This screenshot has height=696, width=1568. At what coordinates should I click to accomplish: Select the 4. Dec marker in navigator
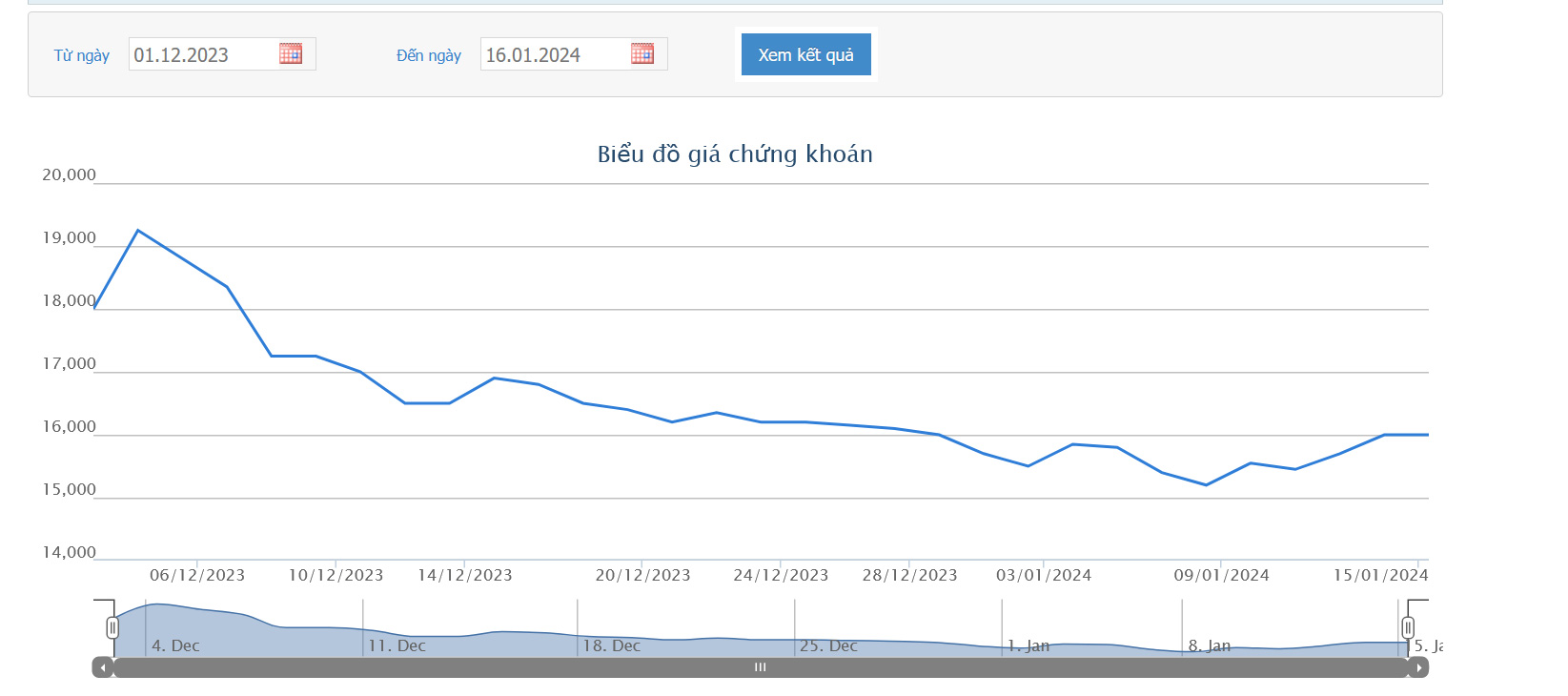(x=175, y=645)
